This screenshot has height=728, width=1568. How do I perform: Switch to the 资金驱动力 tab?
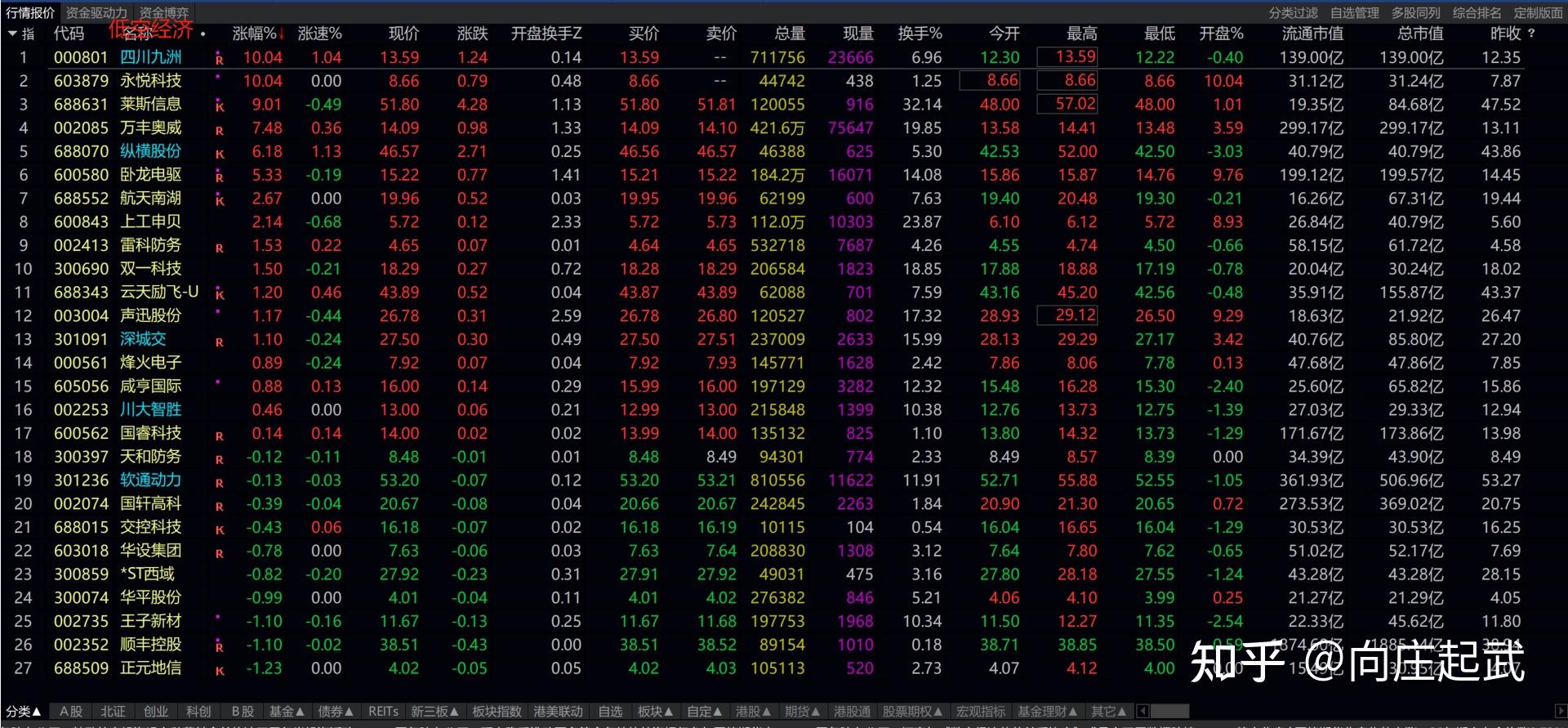(x=96, y=12)
